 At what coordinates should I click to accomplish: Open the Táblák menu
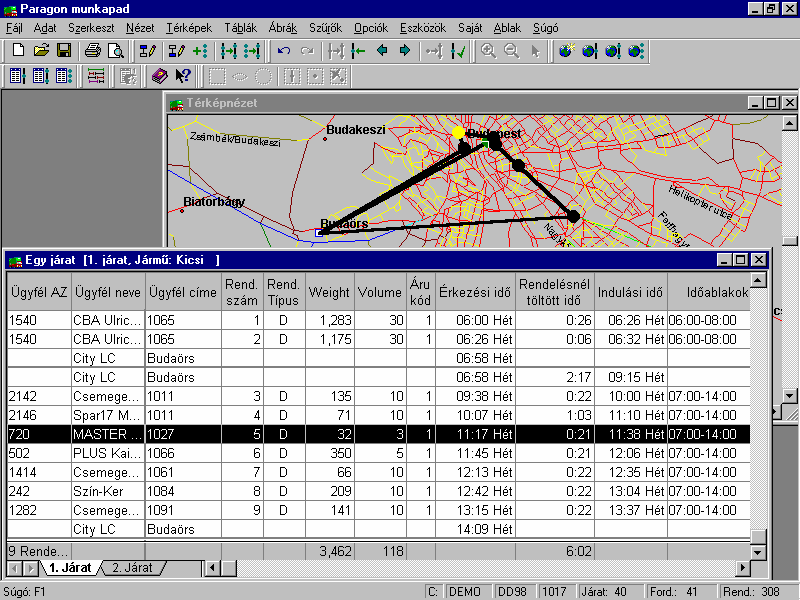pyautogui.click(x=240, y=28)
